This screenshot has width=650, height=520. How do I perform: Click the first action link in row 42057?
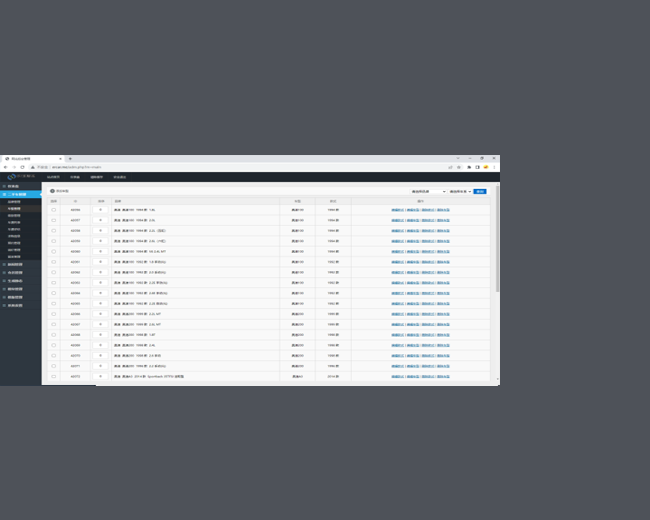click(x=398, y=220)
